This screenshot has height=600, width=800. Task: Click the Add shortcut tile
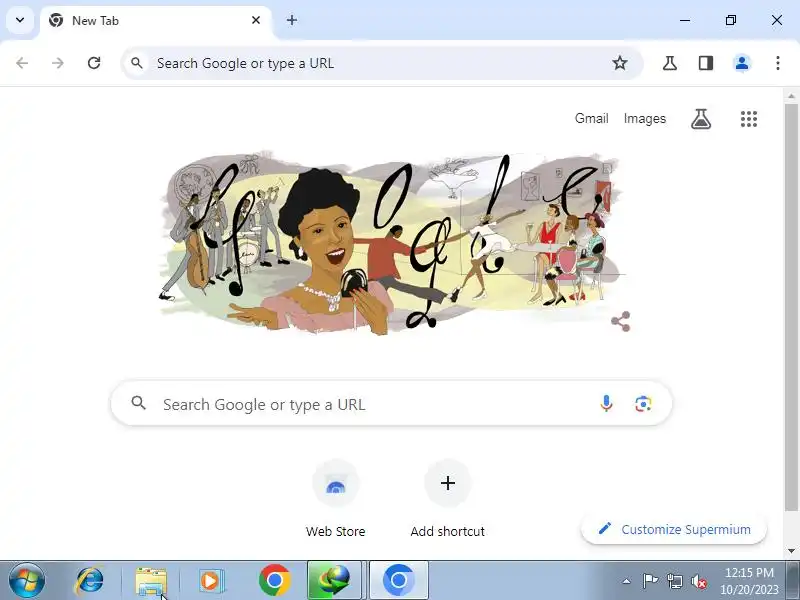pyautogui.click(x=447, y=499)
